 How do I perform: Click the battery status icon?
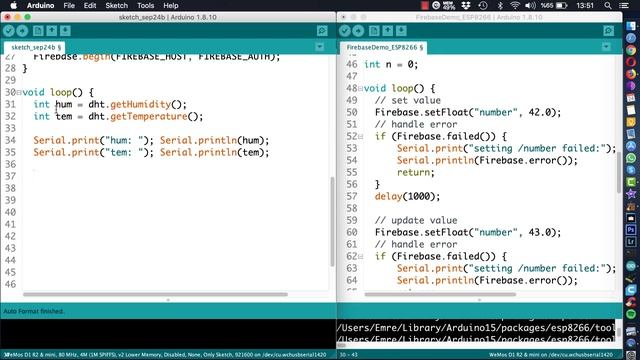pos(562,5)
